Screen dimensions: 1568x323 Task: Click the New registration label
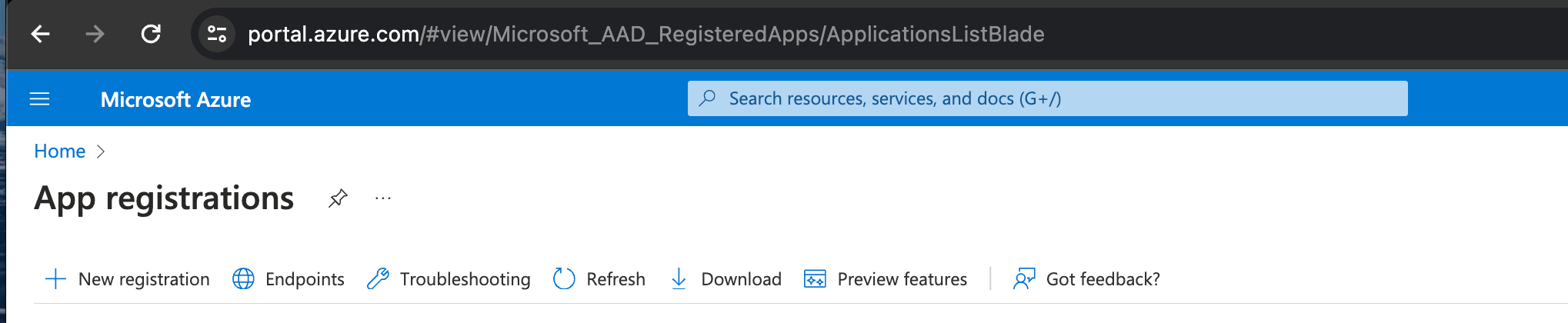[144, 279]
